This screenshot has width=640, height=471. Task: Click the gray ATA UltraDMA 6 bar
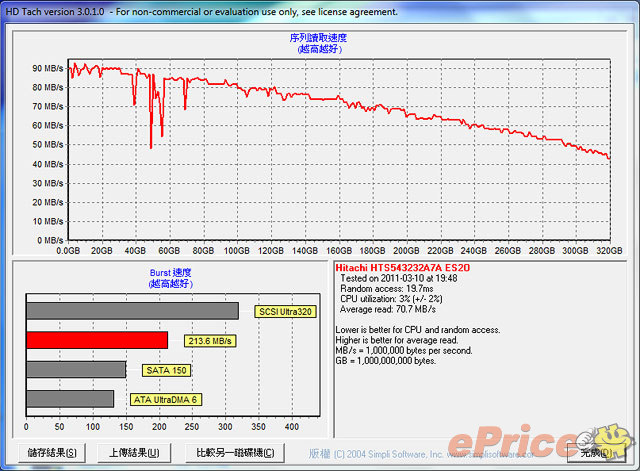(x=70, y=399)
